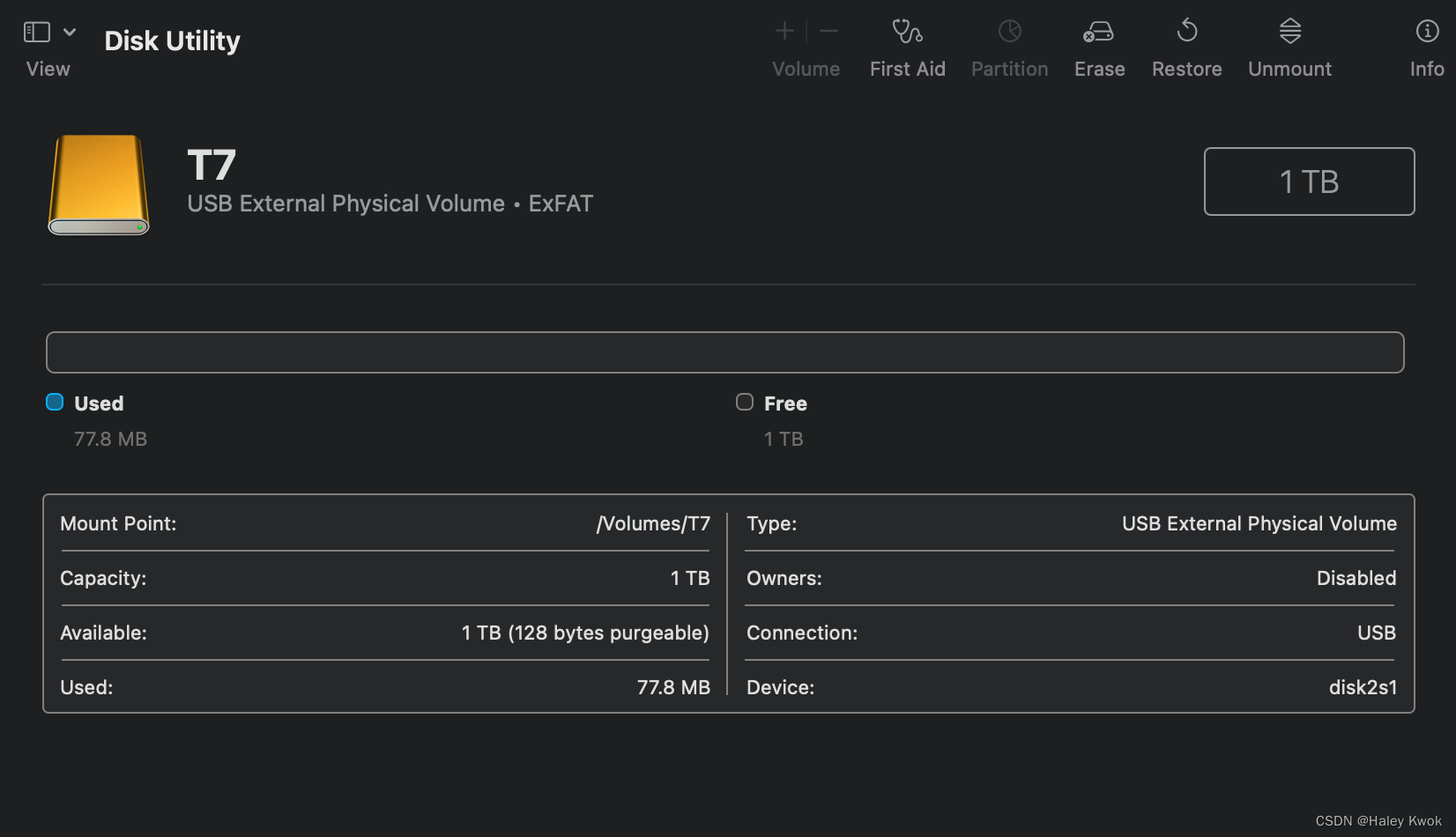Click the Unmount eject icon

click(x=1290, y=31)
